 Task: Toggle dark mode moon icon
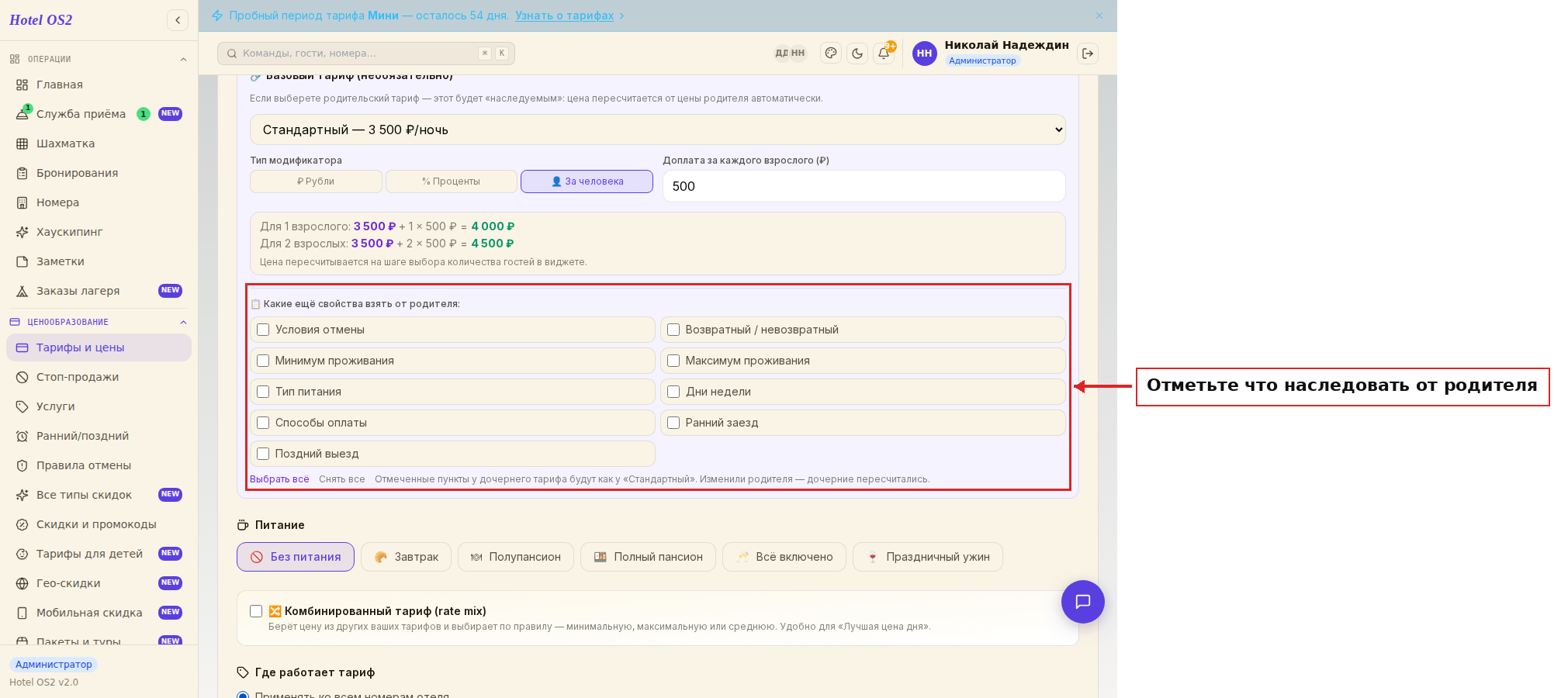(x=857, y=54)
